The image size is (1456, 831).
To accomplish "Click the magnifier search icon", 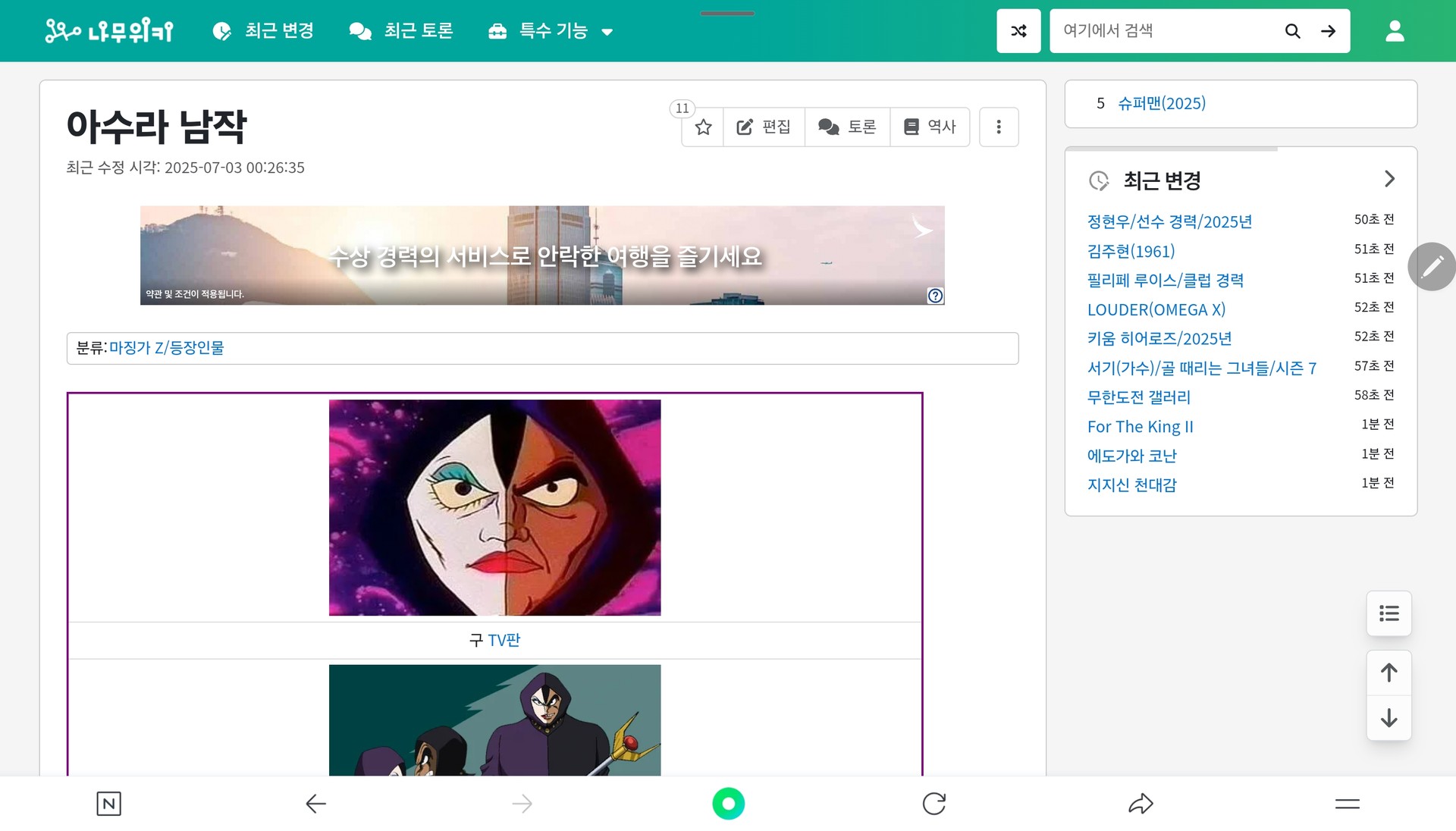I will (x=1292, y=31).
